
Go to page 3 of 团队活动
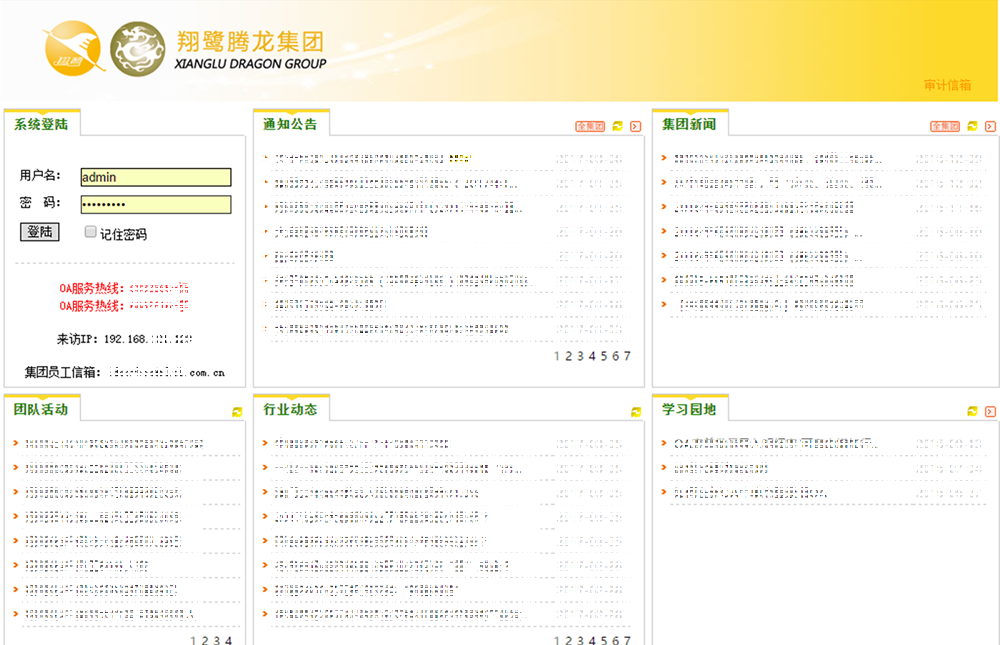coord(217,639)
